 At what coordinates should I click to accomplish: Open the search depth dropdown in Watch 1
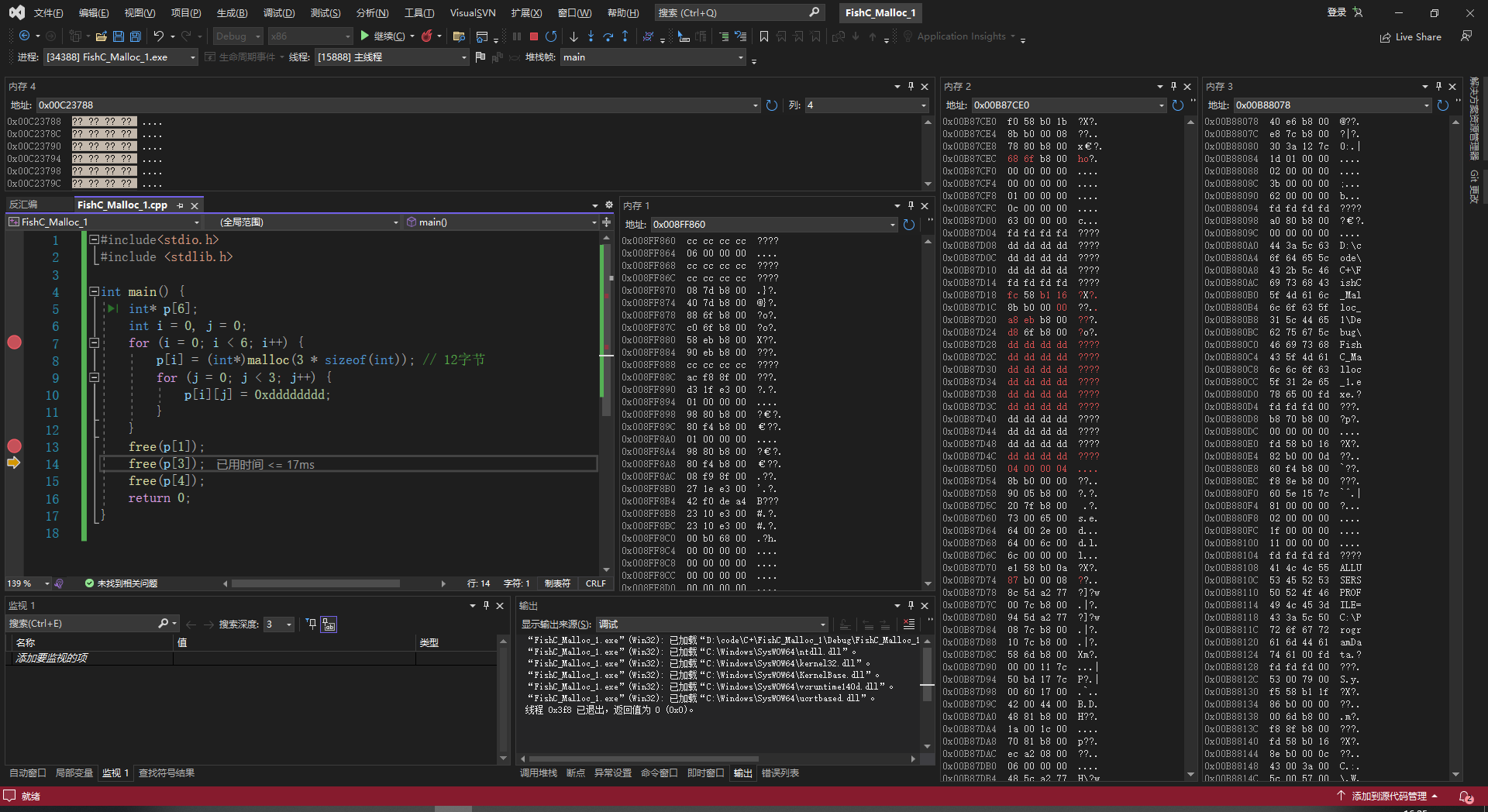coord(279,624)
